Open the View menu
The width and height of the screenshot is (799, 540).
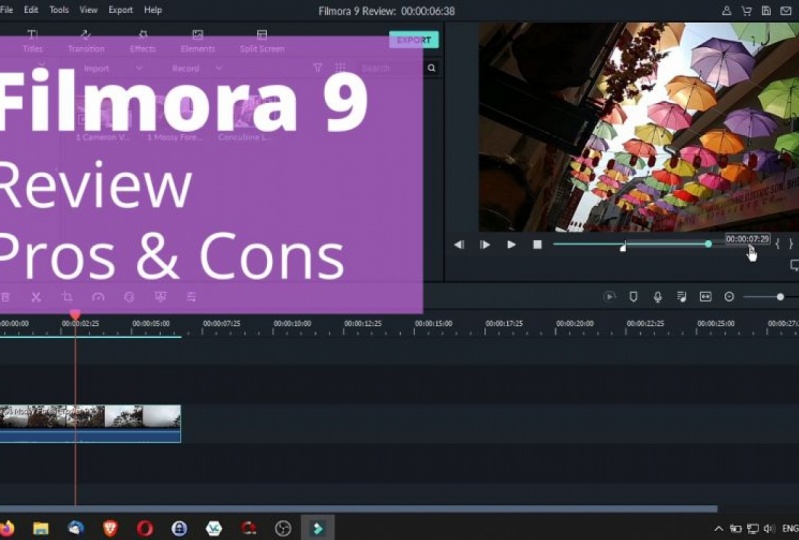click(88, 10)
